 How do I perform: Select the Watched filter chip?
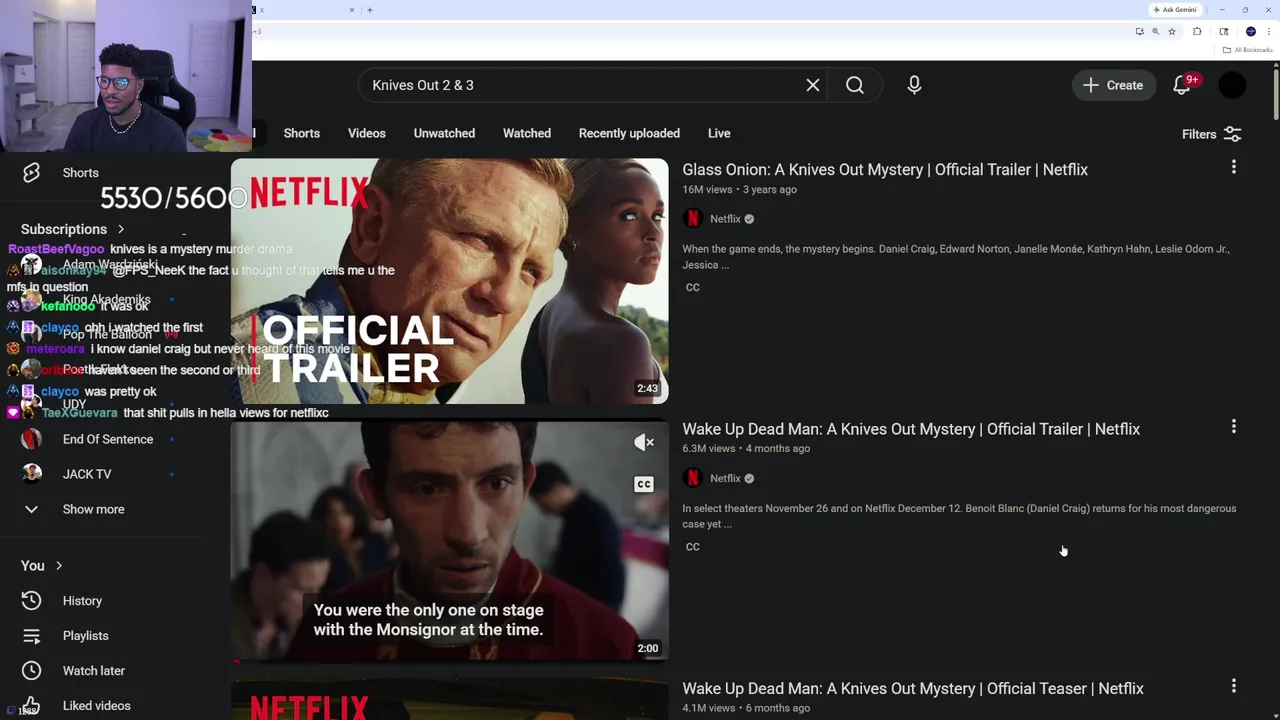click(x=527, y=133)
